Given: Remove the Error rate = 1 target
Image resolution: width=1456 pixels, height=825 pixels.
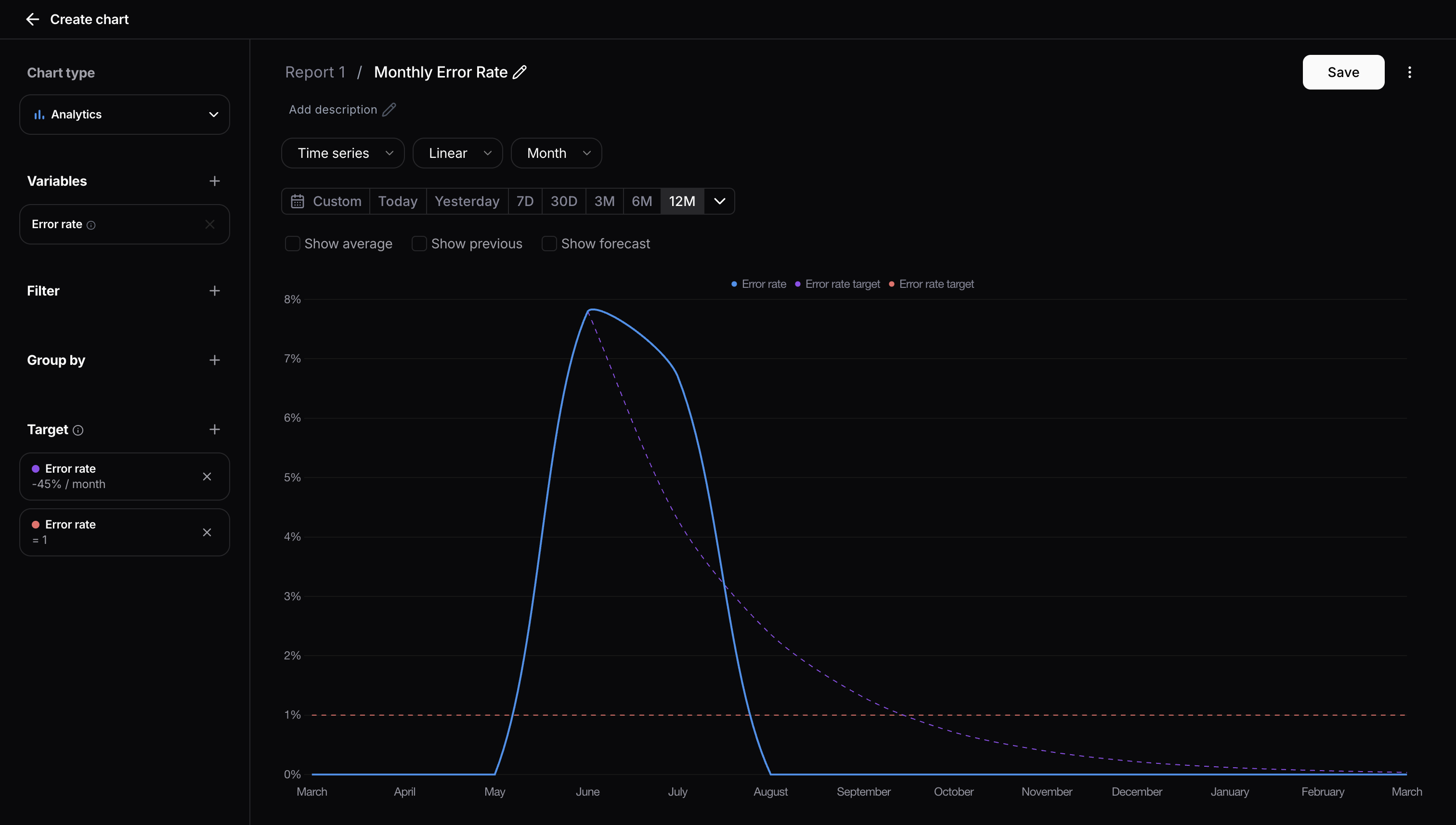Looking at the screenshot, I should click(x=207, y=532).
